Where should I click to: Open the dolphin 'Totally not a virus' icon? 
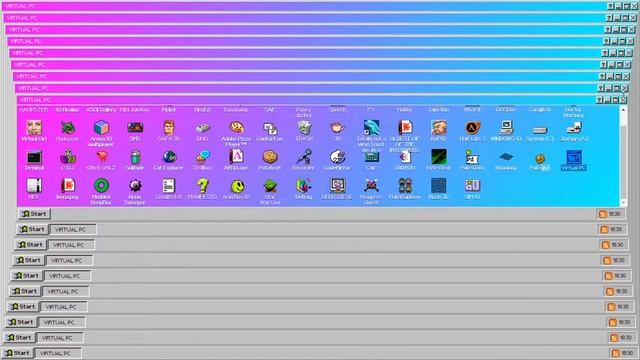click(371, 127)
